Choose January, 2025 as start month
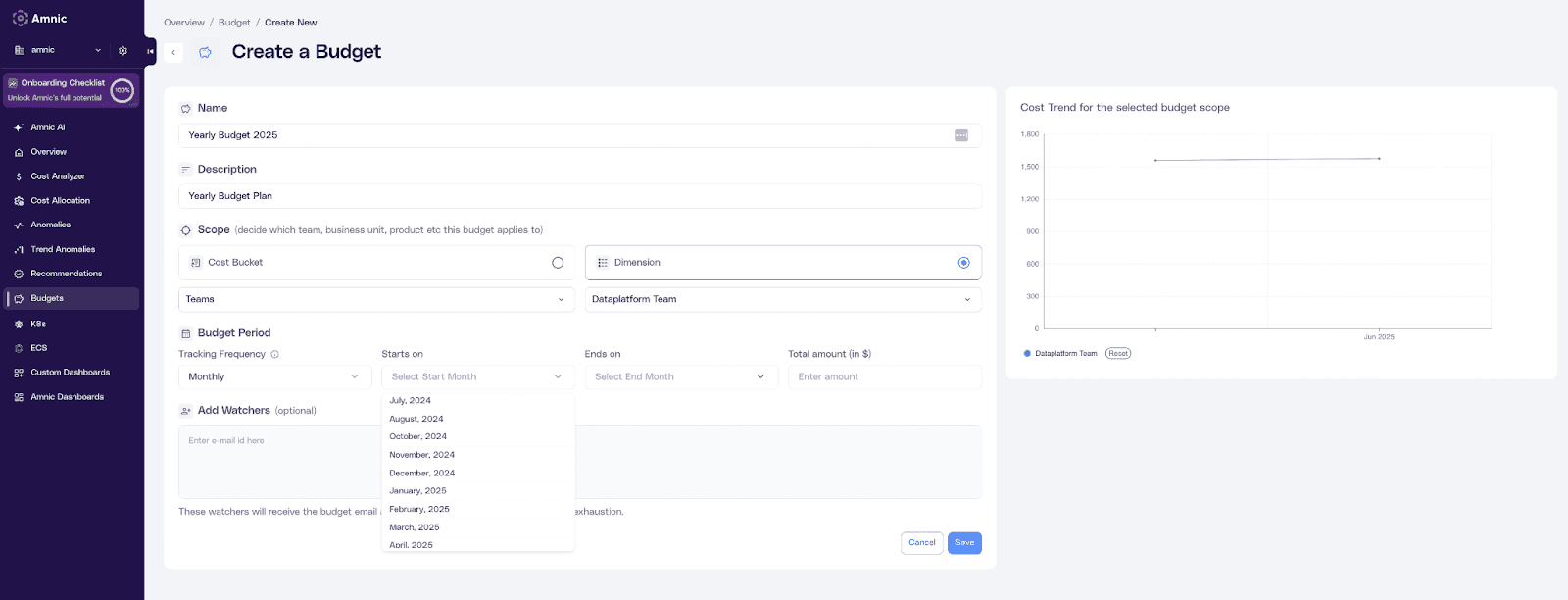Screen dimensions: 1568x600 (477, 491)
